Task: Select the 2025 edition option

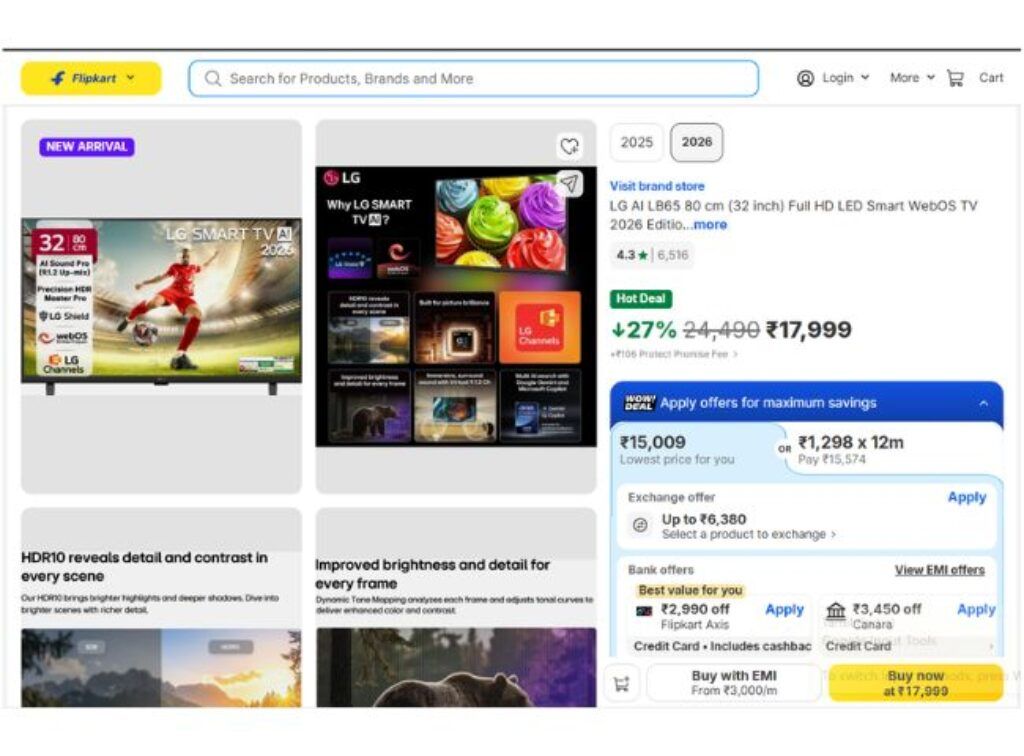Action: pyautogui.click(x=637, y=142)
